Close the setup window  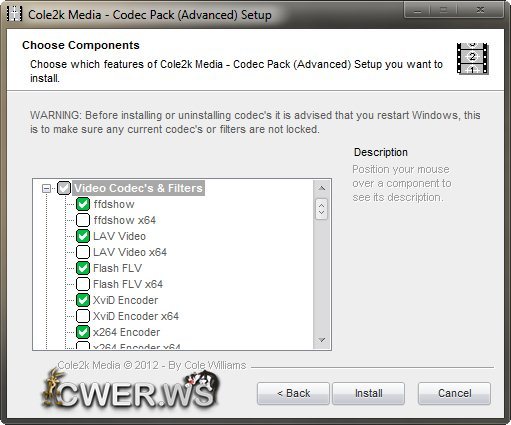480,10
